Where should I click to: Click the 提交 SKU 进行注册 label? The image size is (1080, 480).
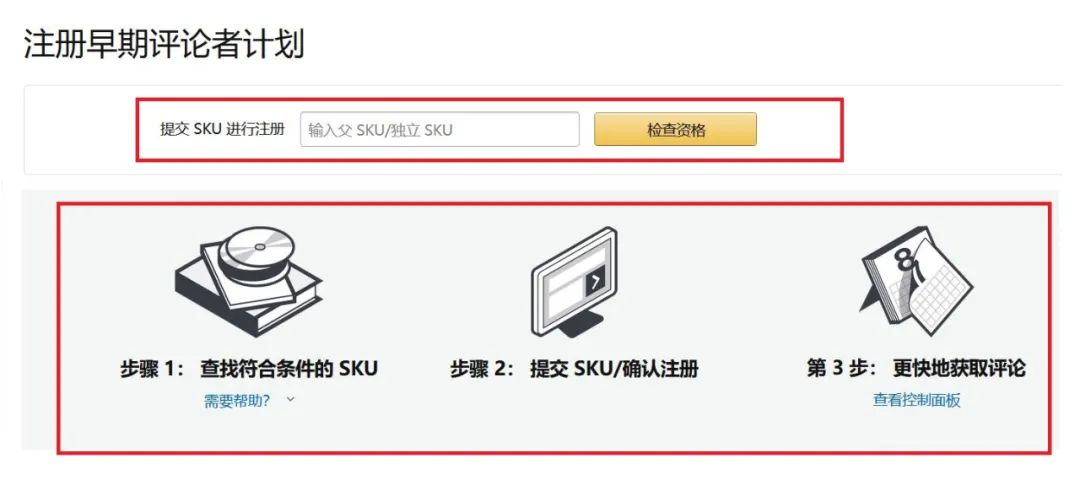[x=222, y=129]
